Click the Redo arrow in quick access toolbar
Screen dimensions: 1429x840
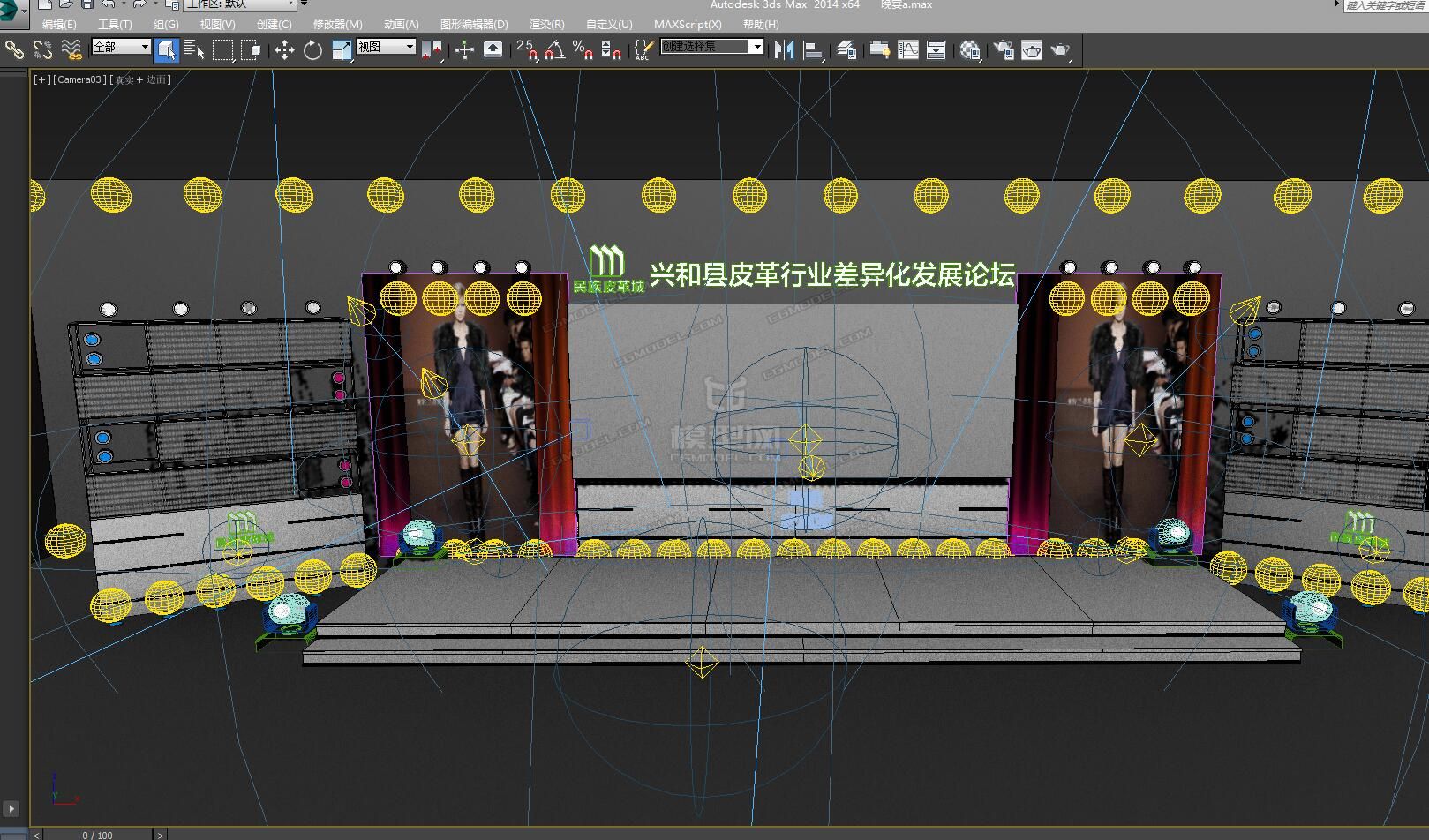pyautogui.click(x=139, y=4)
